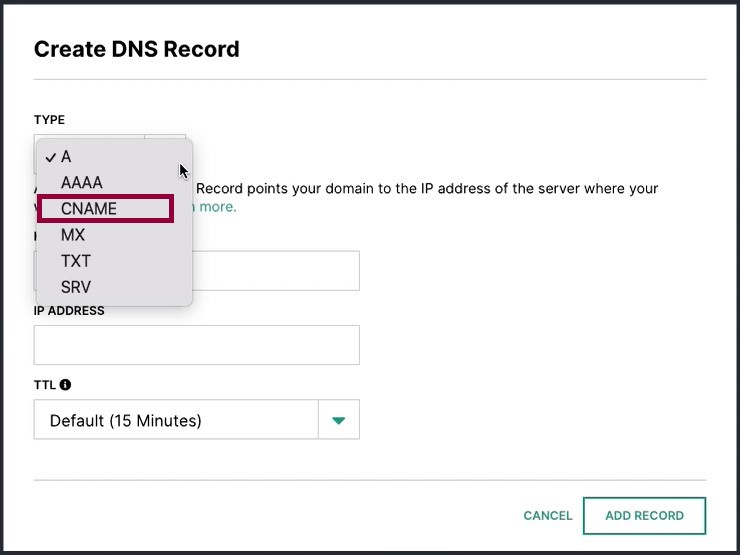The image size is (740, 555).
Task: Click the CANCEL button
Action: pos(547,515)
